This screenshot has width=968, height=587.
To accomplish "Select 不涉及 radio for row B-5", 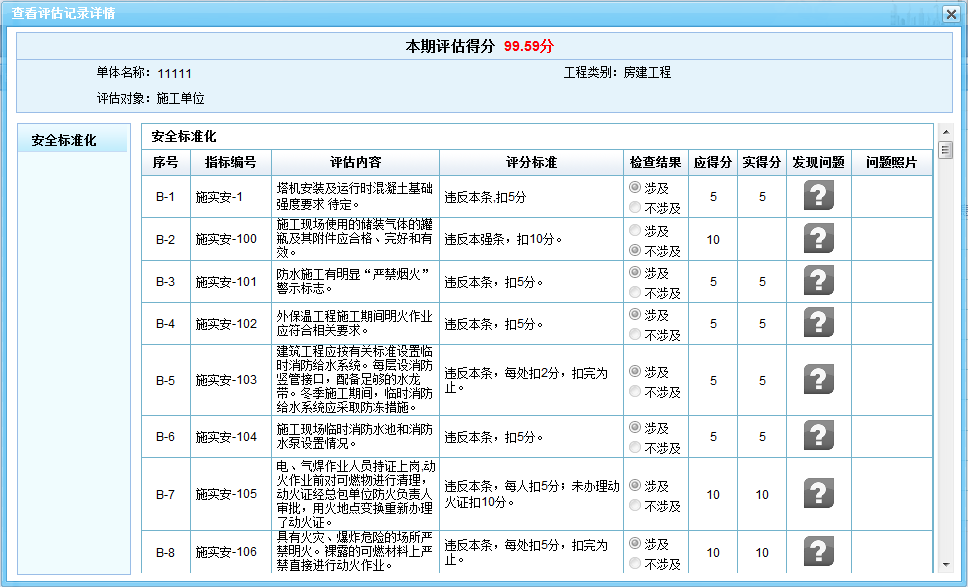I will click(x=635, y=392).
